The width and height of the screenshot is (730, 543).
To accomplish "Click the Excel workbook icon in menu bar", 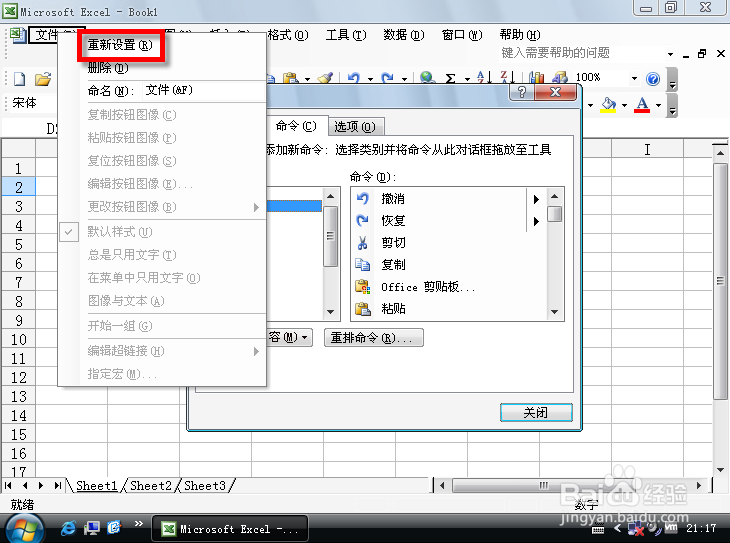I will pos(17,35).
